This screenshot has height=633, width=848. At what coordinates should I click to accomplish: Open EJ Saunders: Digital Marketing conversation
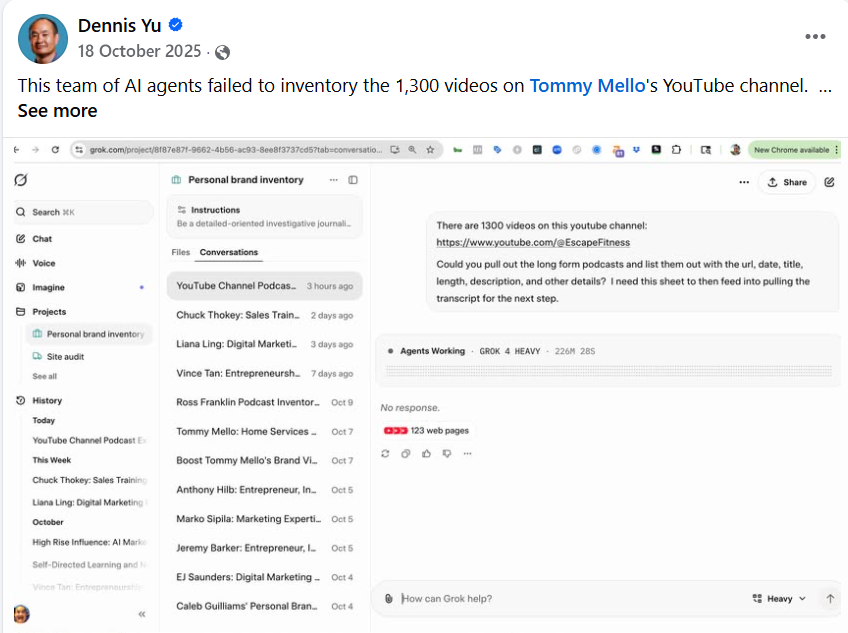coord(264,577)
